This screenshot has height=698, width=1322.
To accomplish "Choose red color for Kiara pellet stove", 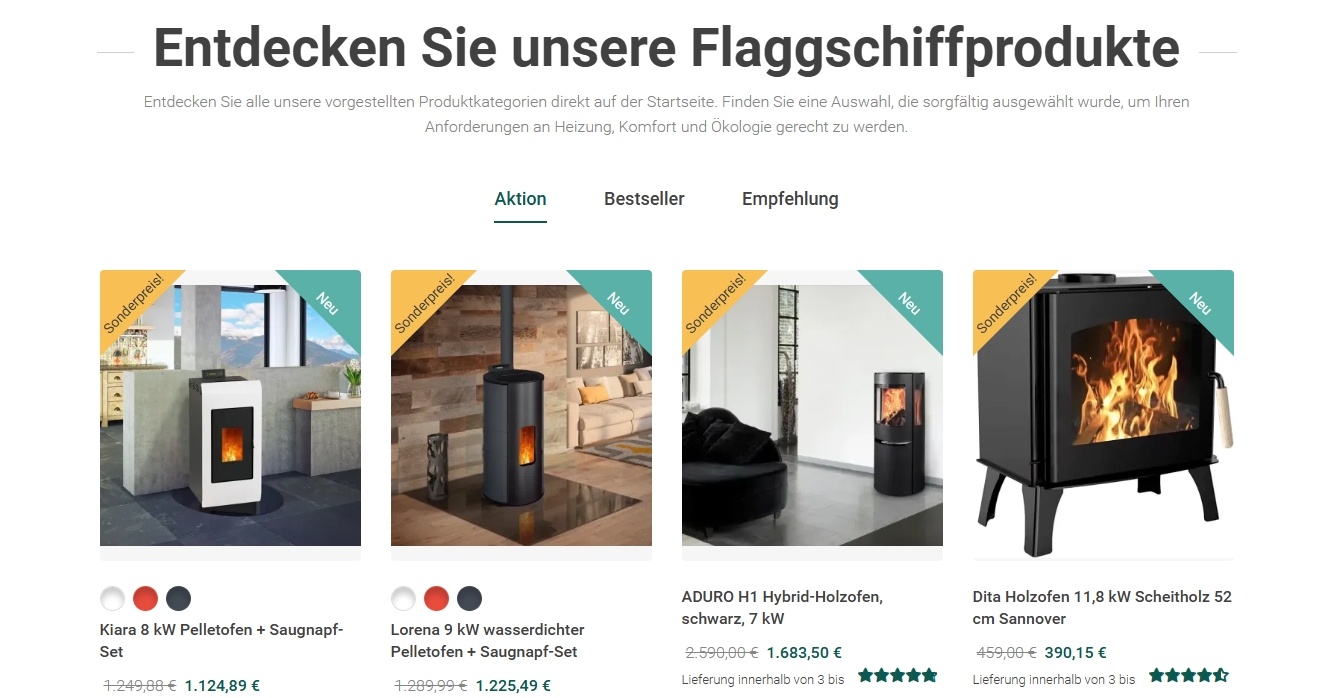I will (x=146, y=599).
